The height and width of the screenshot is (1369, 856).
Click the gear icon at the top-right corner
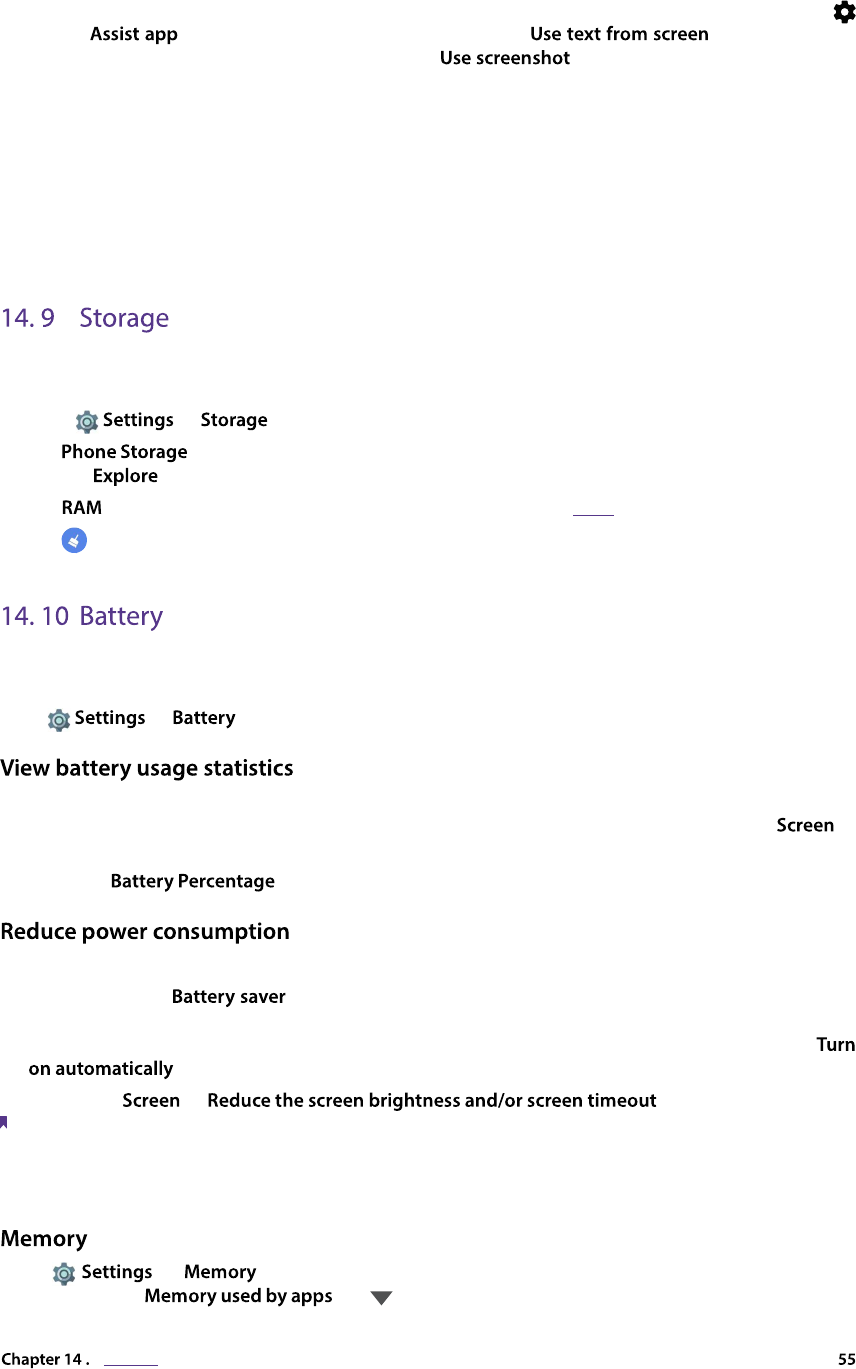pyautogui.click(x=844, y=12)
